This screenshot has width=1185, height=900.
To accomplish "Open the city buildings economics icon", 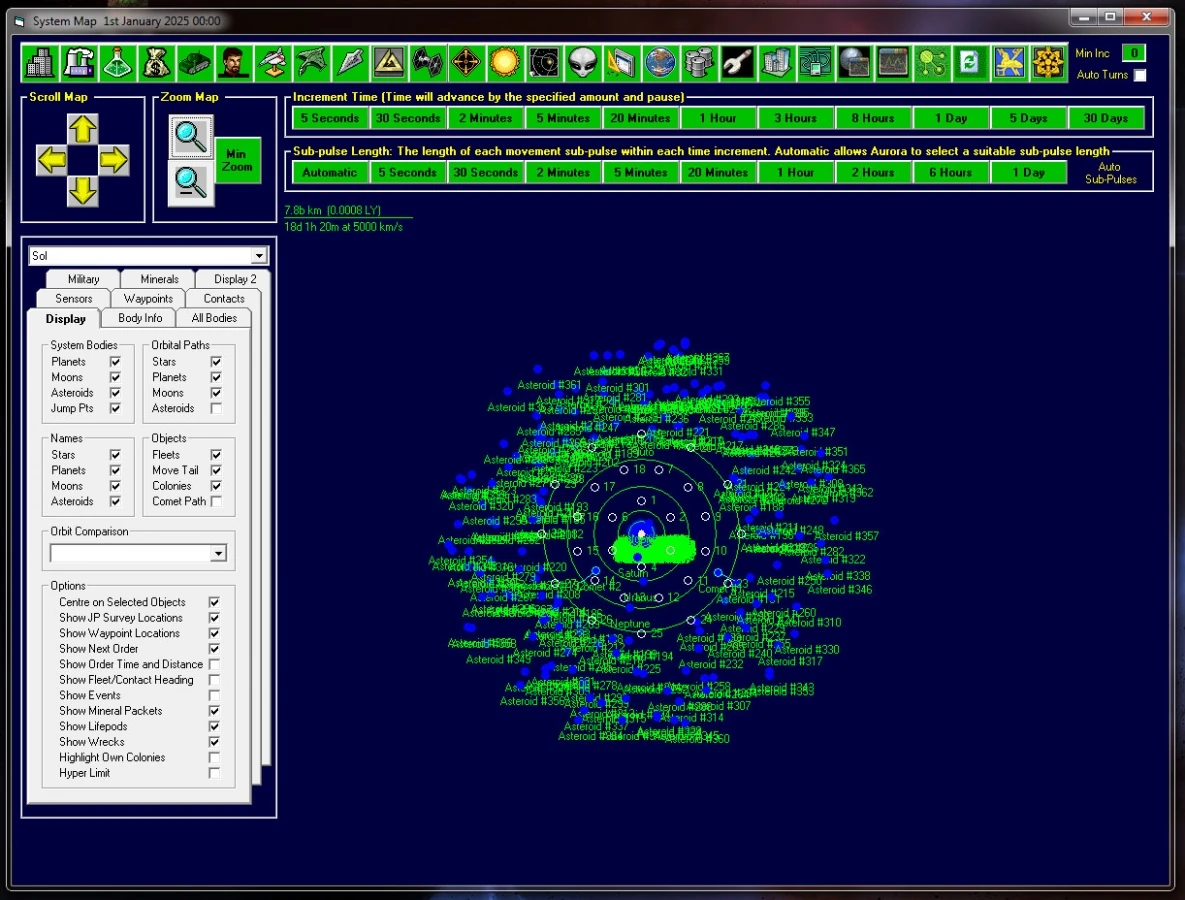I will coord(39,63).
